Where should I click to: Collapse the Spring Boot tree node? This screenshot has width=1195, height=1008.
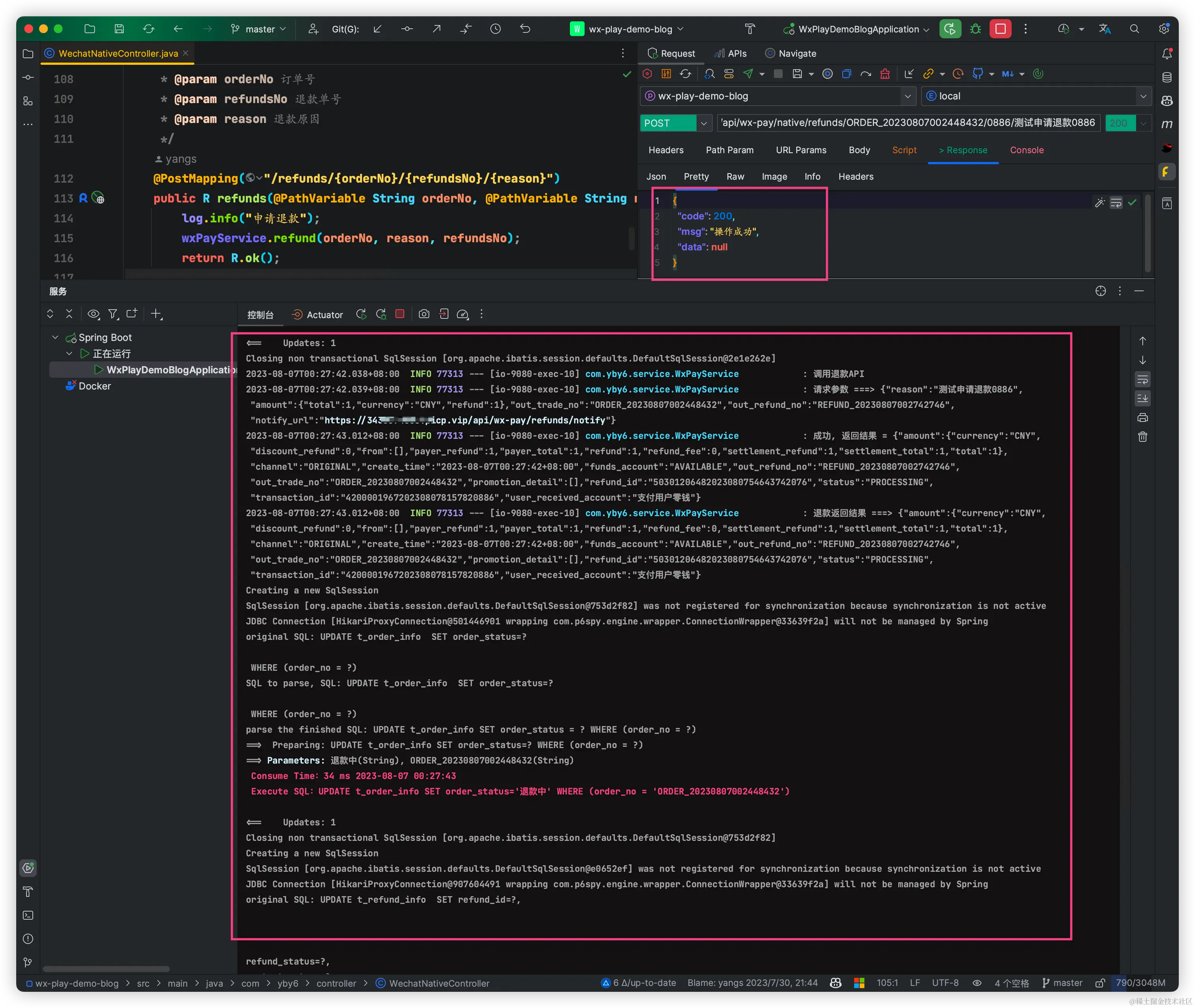(x=55, y=338)
